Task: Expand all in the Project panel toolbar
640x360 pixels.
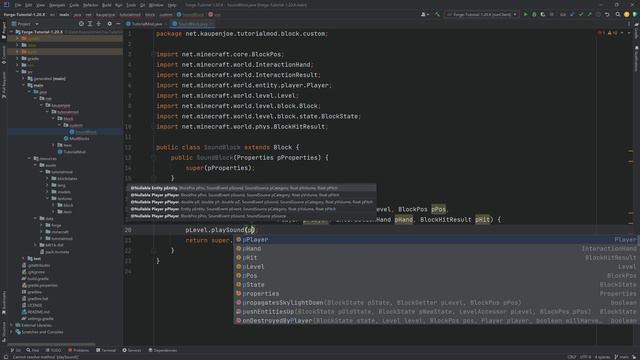Action: point(90,24)
